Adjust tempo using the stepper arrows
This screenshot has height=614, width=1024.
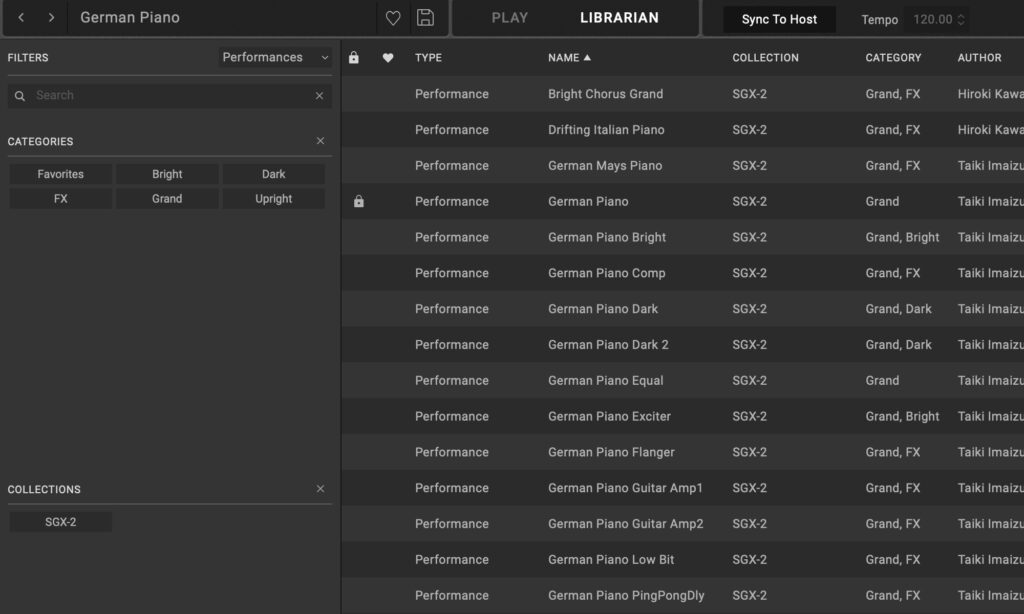pyautogui.click(x=961, y=19)
